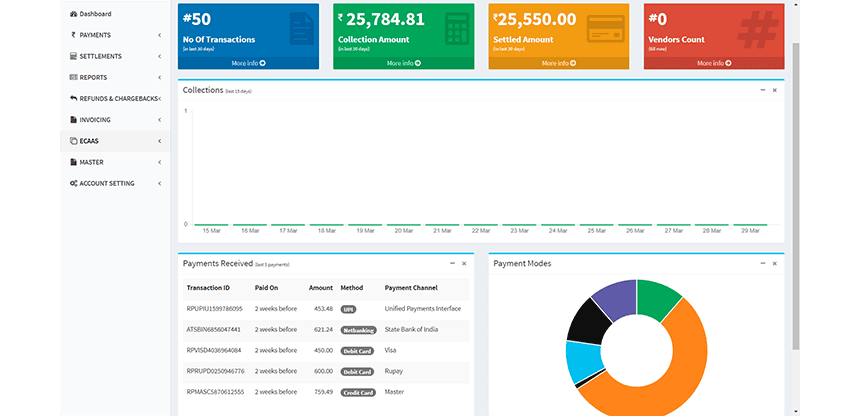Click the vertical page scrollbar

(796, 192)
